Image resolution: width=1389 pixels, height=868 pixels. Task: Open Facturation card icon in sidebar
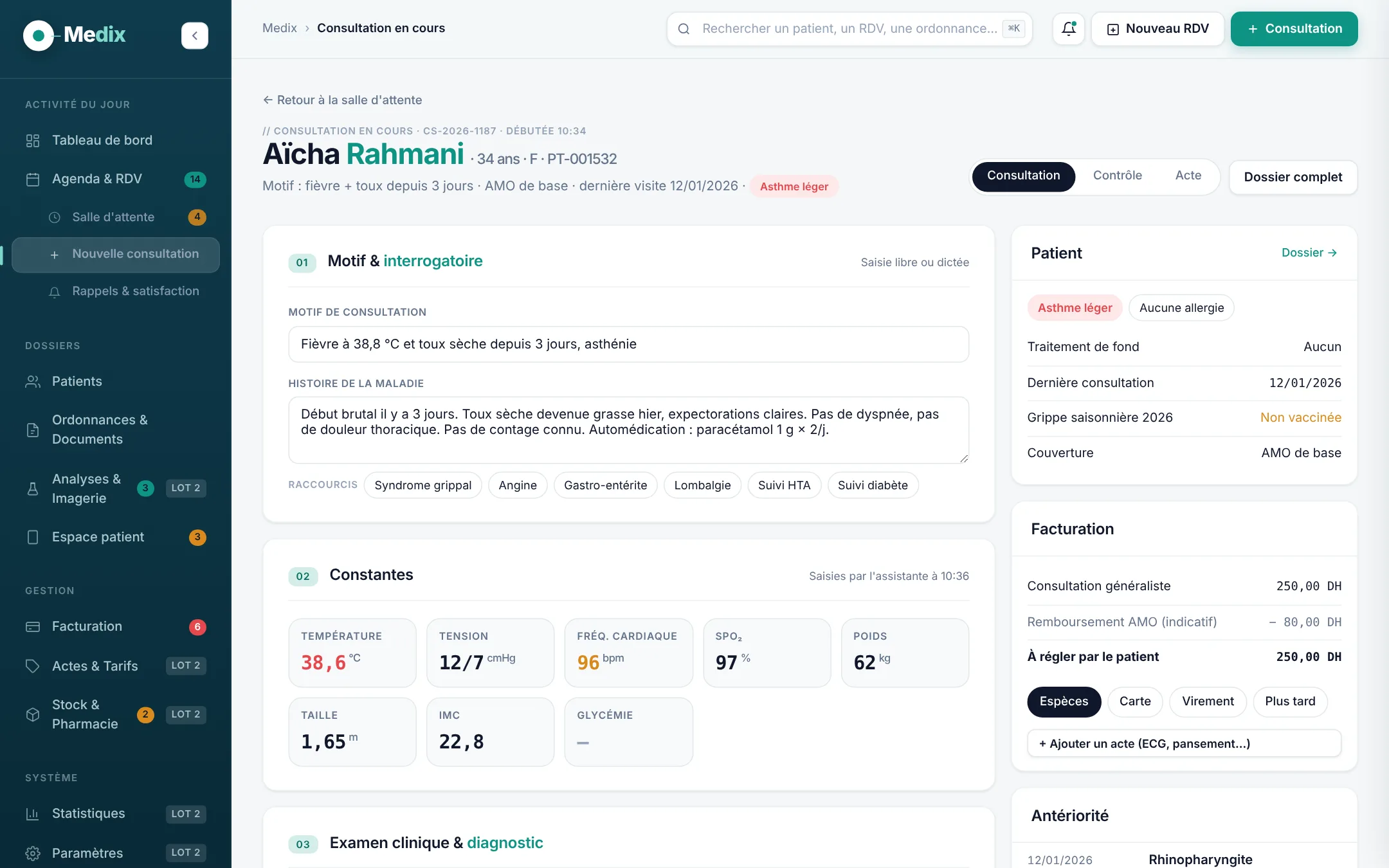pyautogui.click(x=33, y=626)
